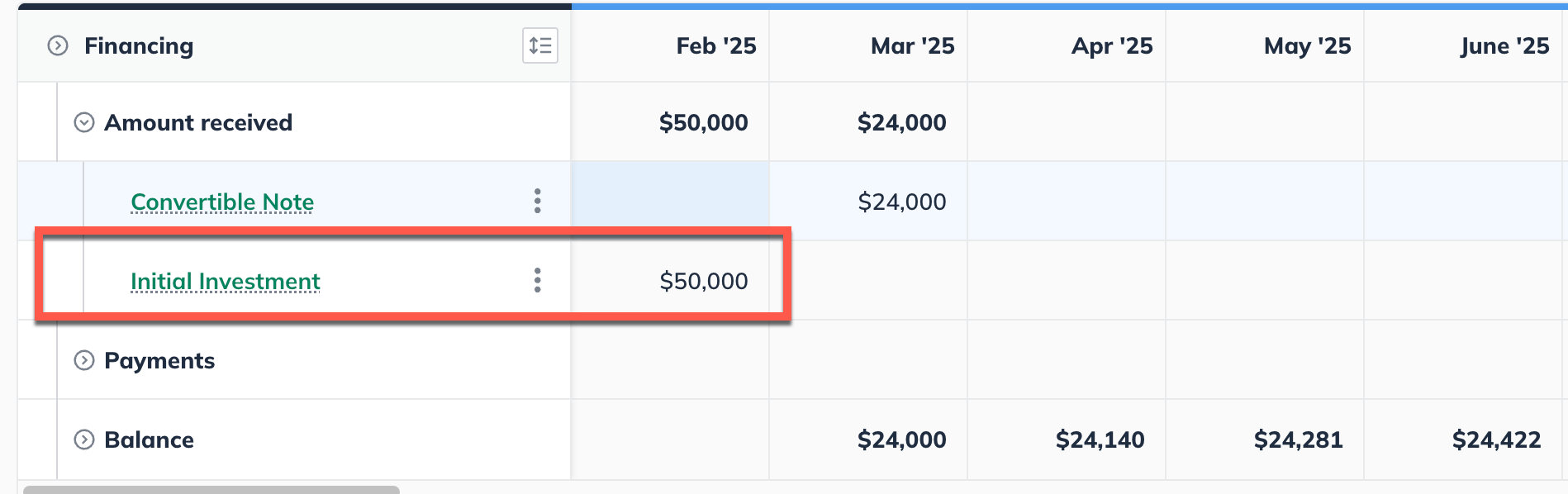
Task: Open the Initial Investment entry
Action: coord(225,280)
